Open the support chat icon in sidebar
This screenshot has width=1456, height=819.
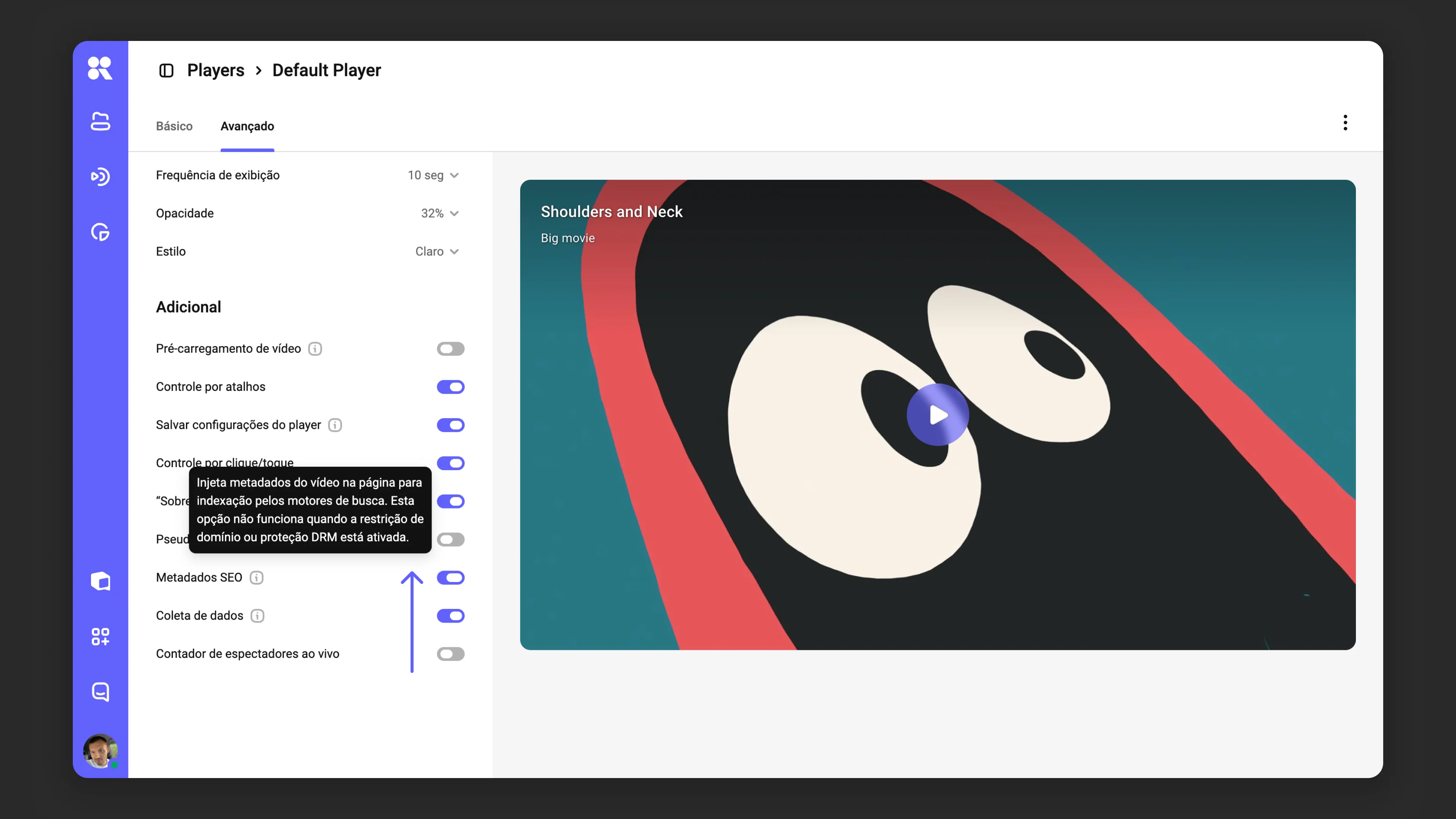pos(100,692)
